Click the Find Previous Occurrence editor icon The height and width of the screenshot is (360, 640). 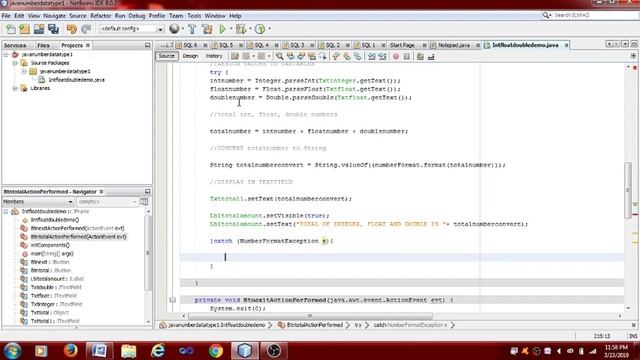pyautogui.click(x=291, y=56)
